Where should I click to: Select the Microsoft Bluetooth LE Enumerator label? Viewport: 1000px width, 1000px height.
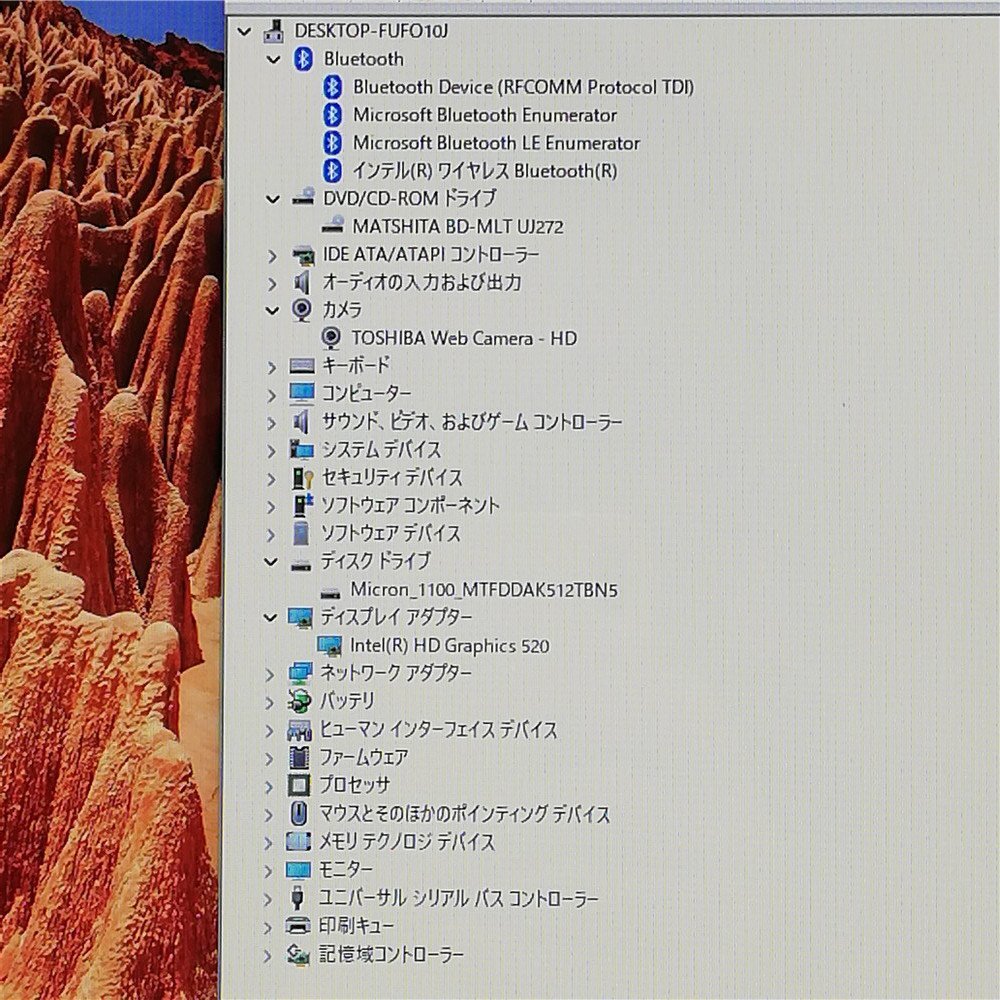pyautogui.click(x=496, y=143)
